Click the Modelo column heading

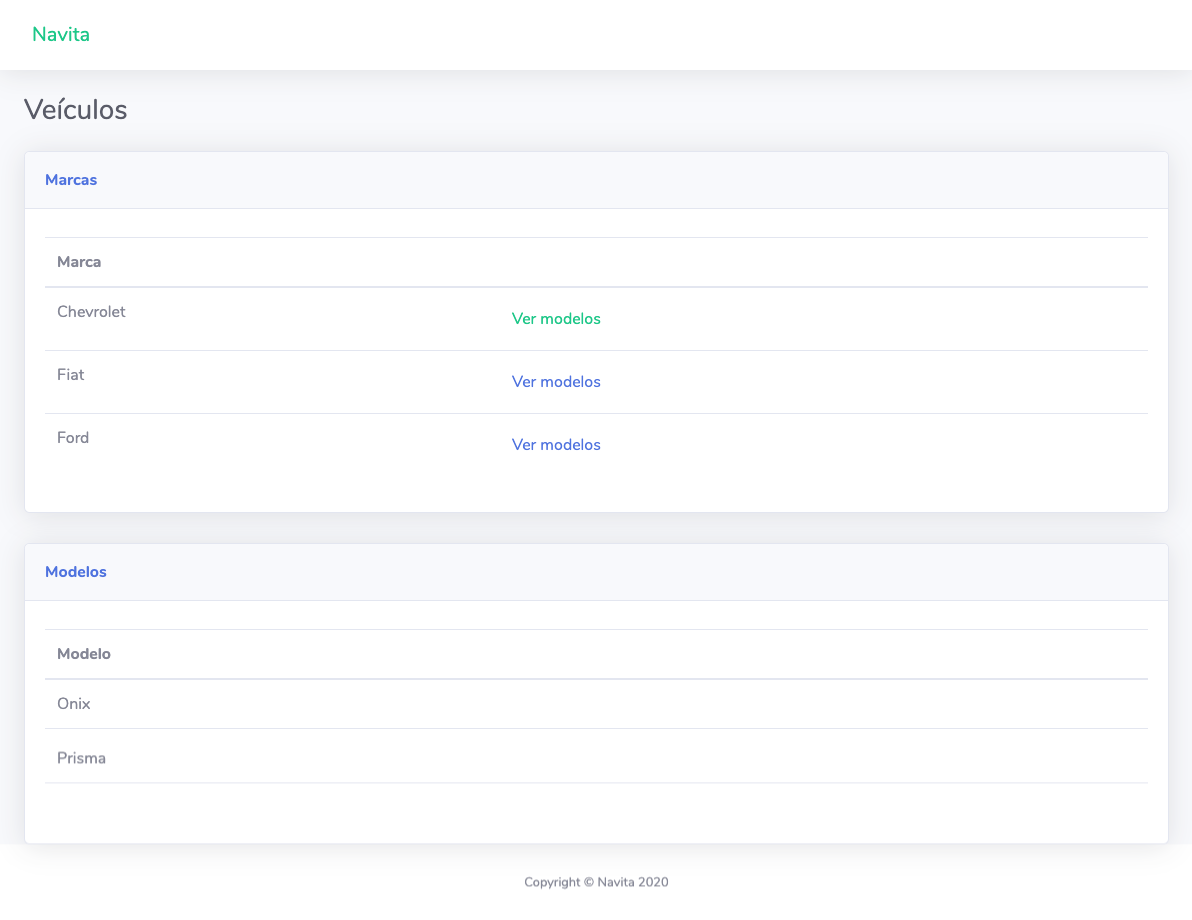pyautogui.click(x=84, y=653)
